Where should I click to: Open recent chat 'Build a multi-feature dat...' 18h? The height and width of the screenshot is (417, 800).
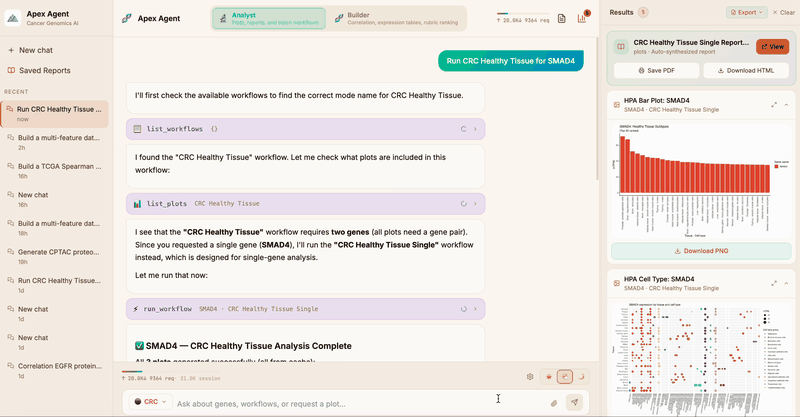(x=55, y=228)
